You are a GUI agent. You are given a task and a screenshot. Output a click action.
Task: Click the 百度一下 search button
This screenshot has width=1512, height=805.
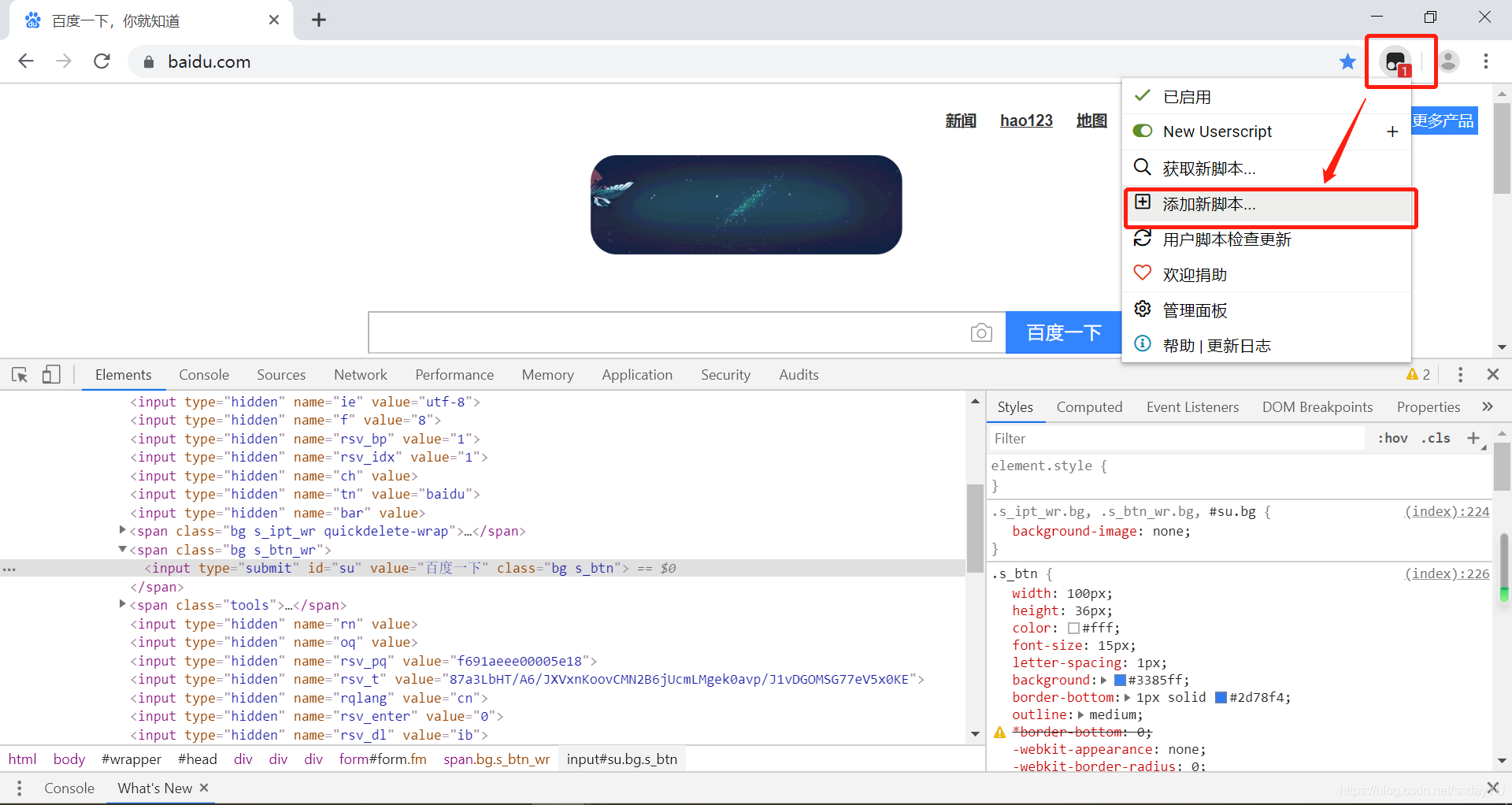click(x=1064, y=332)
